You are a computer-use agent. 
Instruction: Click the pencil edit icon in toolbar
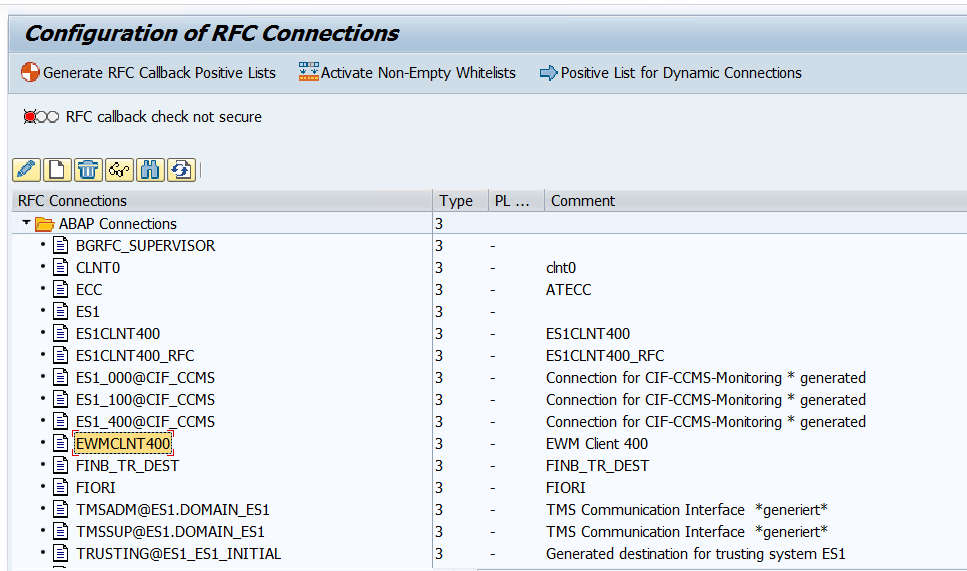click(x=27, y=170)
